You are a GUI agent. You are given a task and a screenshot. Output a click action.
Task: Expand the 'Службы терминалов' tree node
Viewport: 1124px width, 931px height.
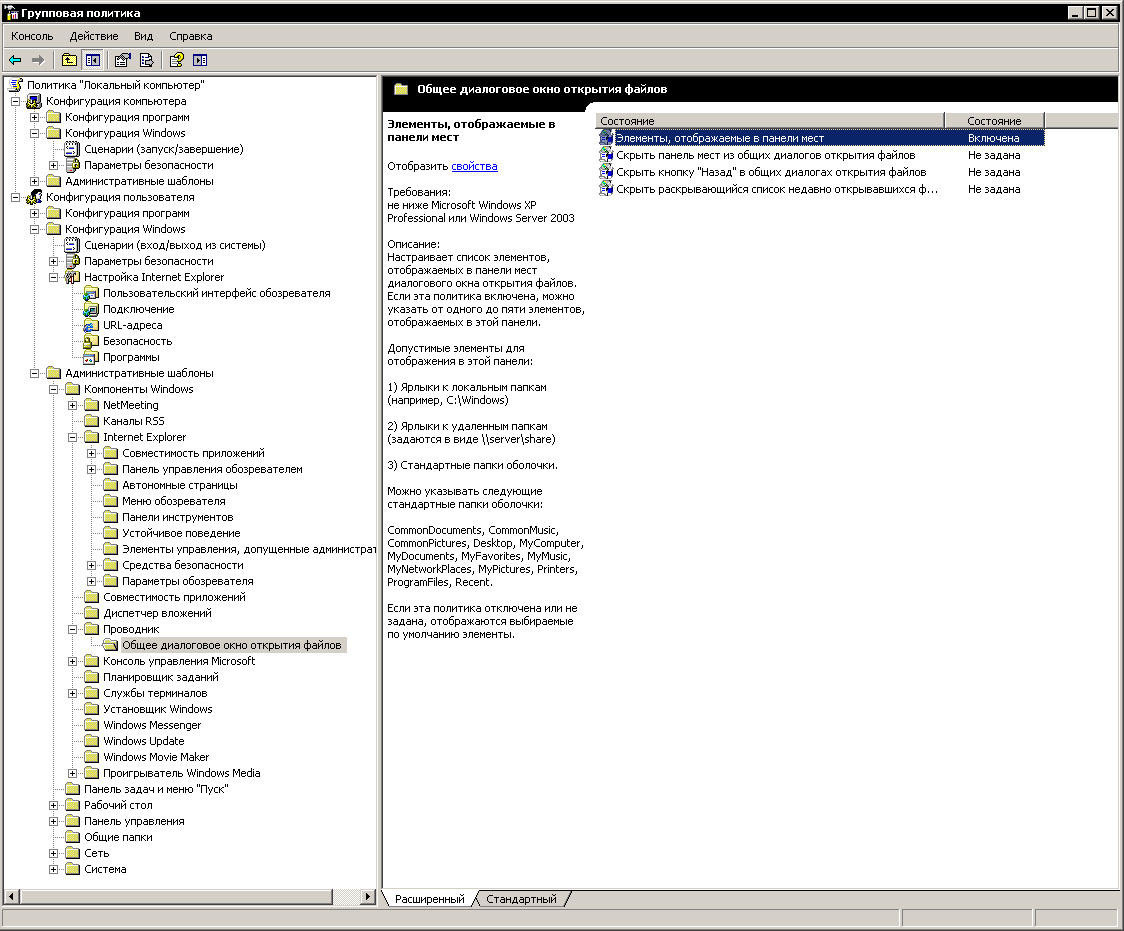coord(73,693)
